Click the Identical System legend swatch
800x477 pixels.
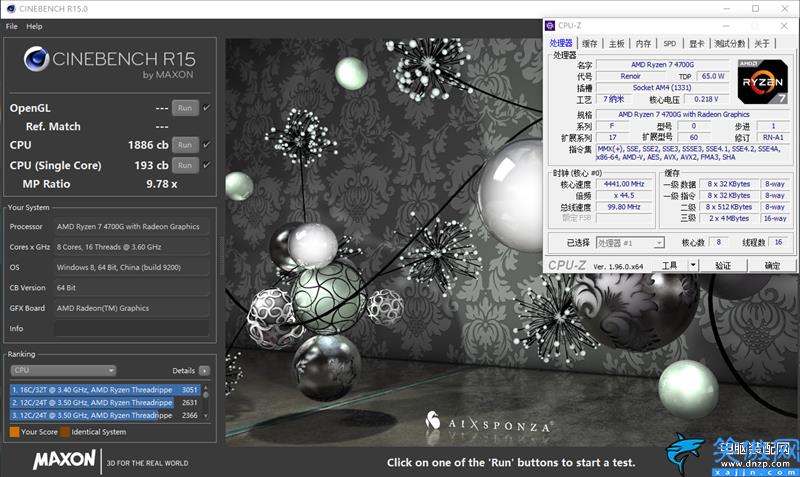65,432
